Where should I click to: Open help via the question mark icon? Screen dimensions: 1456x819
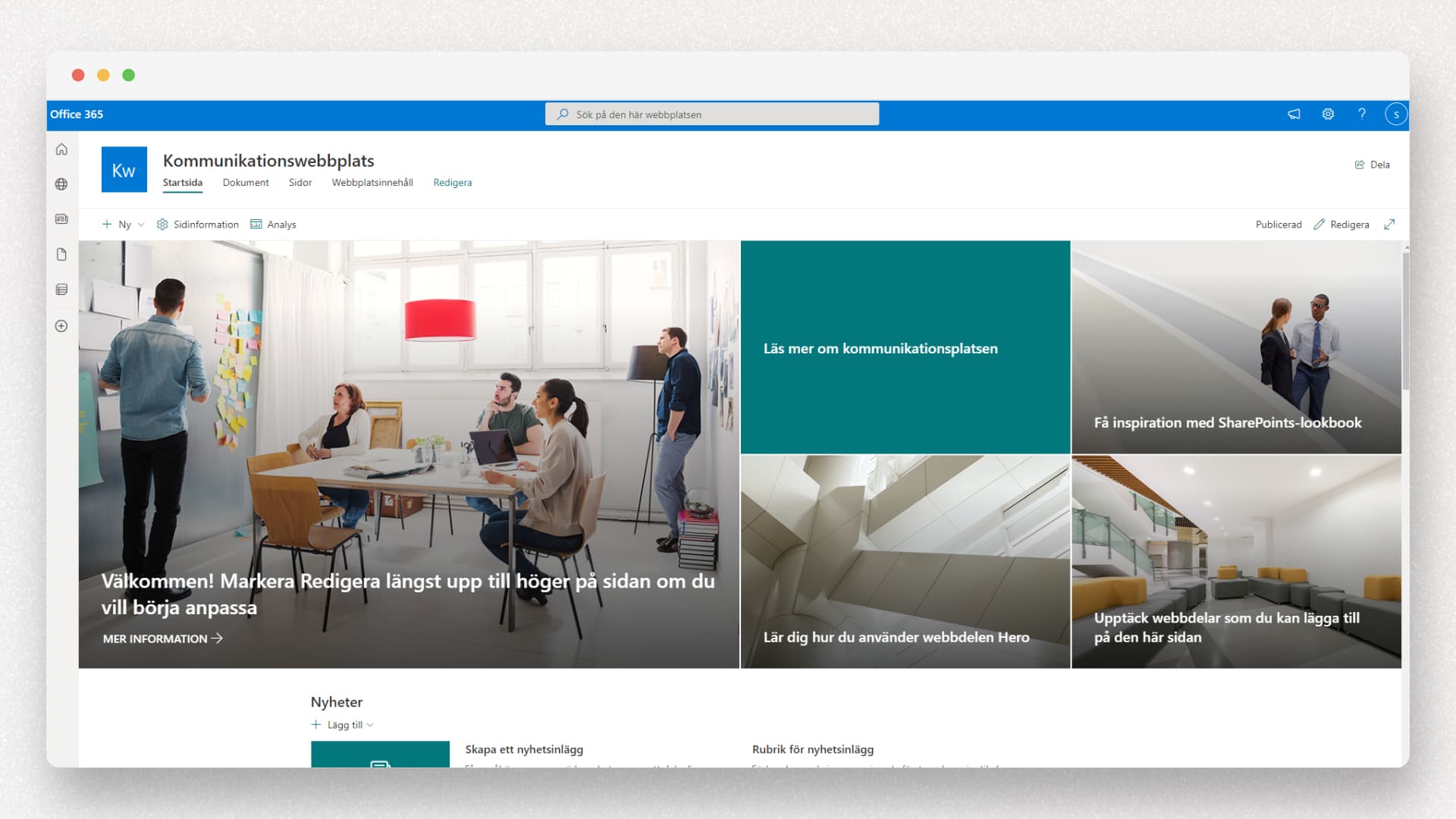coord(1362,114)
